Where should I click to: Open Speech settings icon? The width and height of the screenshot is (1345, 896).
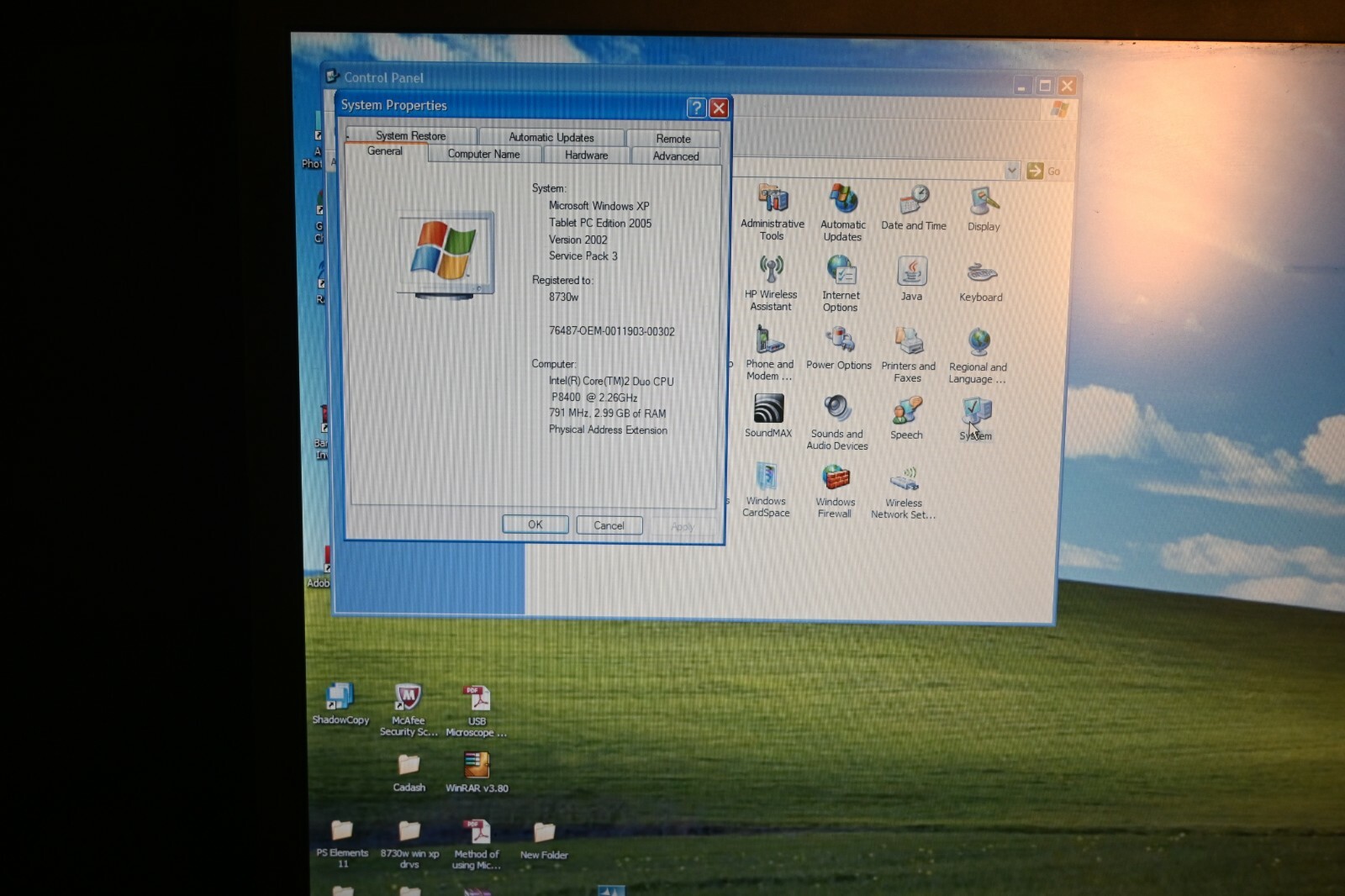point(906,418)
